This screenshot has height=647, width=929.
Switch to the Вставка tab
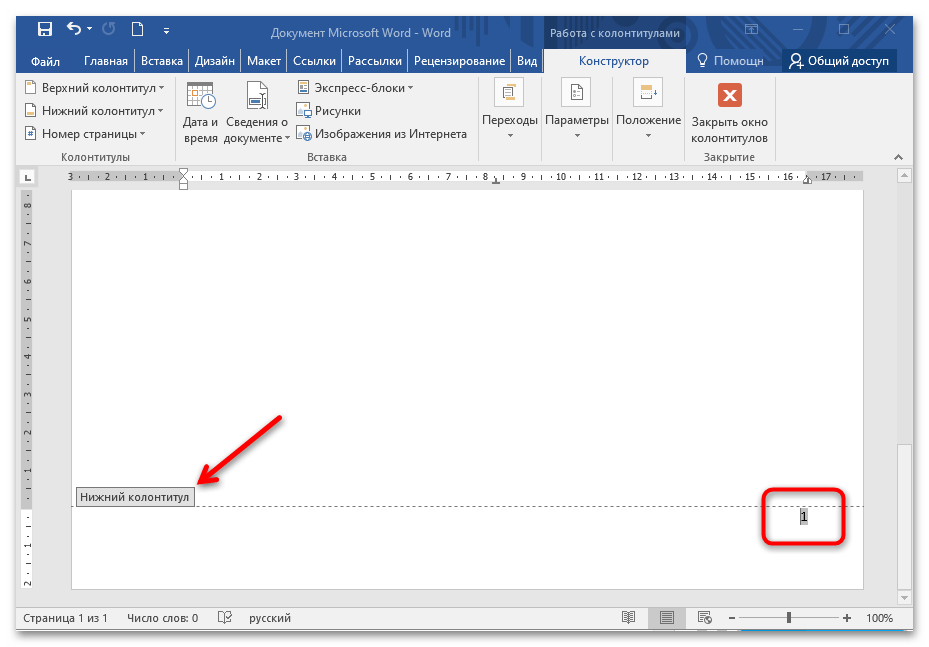tap(162, 61)
